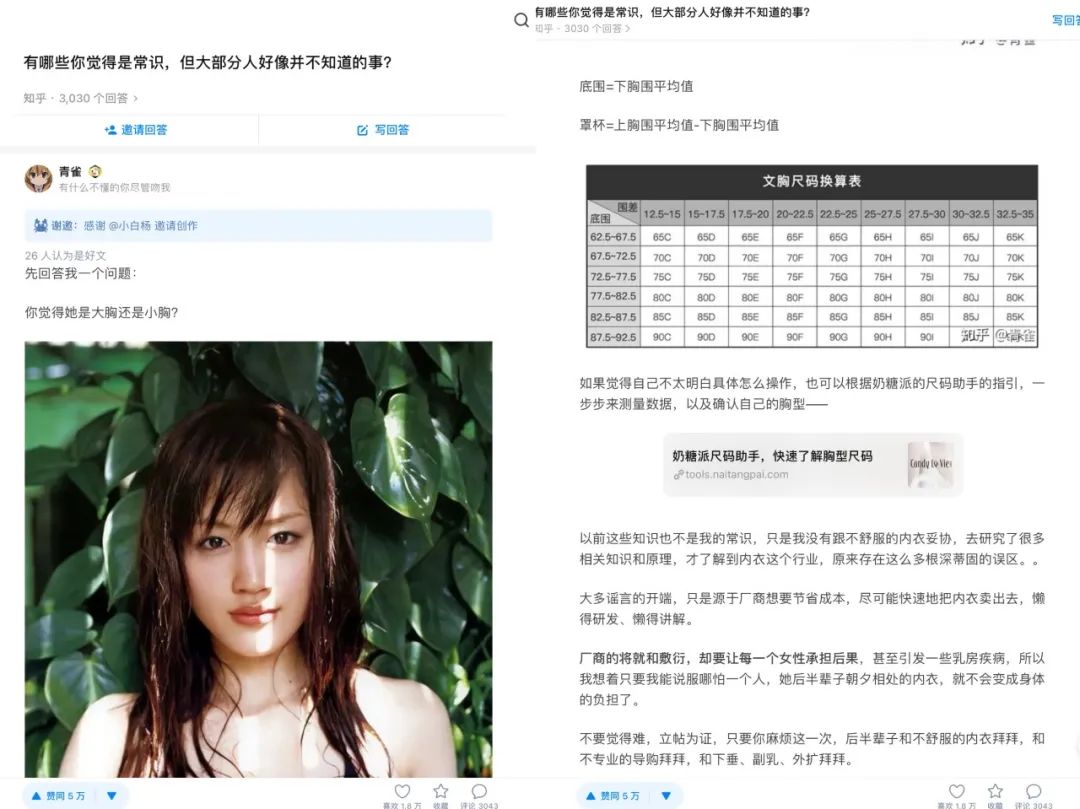The height and width of the screenshot is (809, 1080).
Task: Click 青雀's round profile avatar
Action: 39,179
